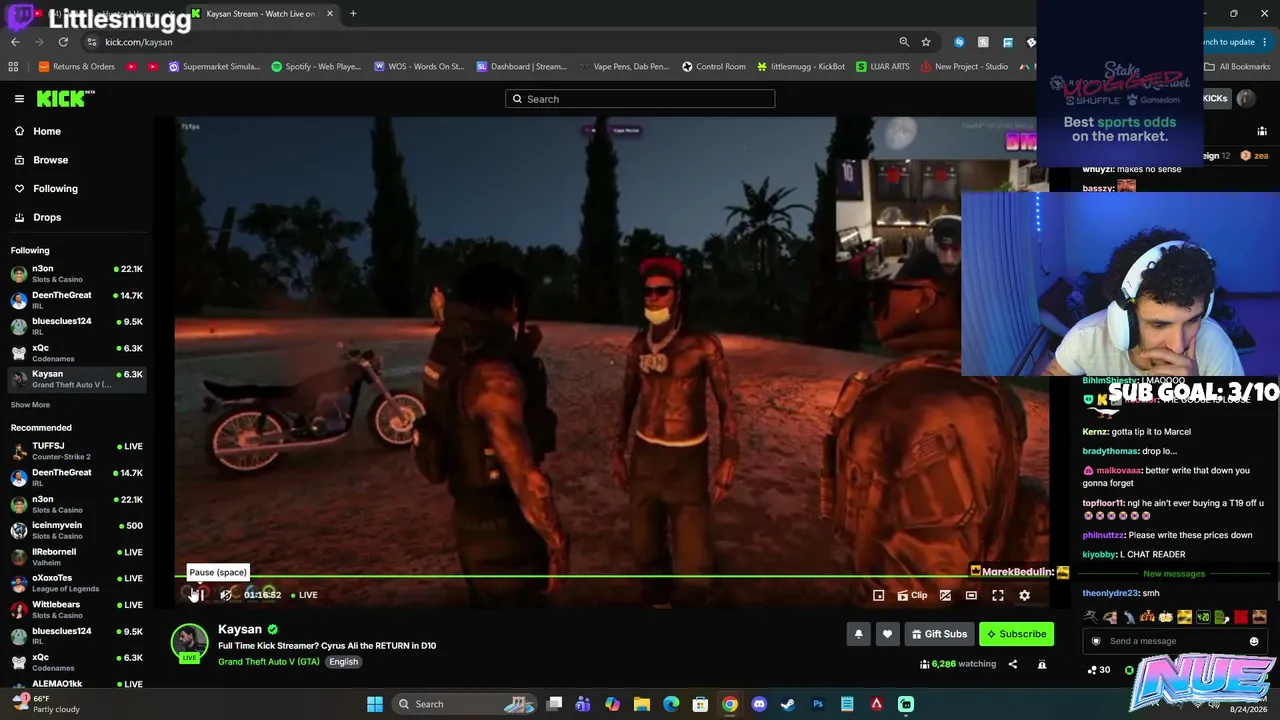Open All Bookmarks folder
This screenshot has height=720, width=1280.
[x=1237, y=67]
